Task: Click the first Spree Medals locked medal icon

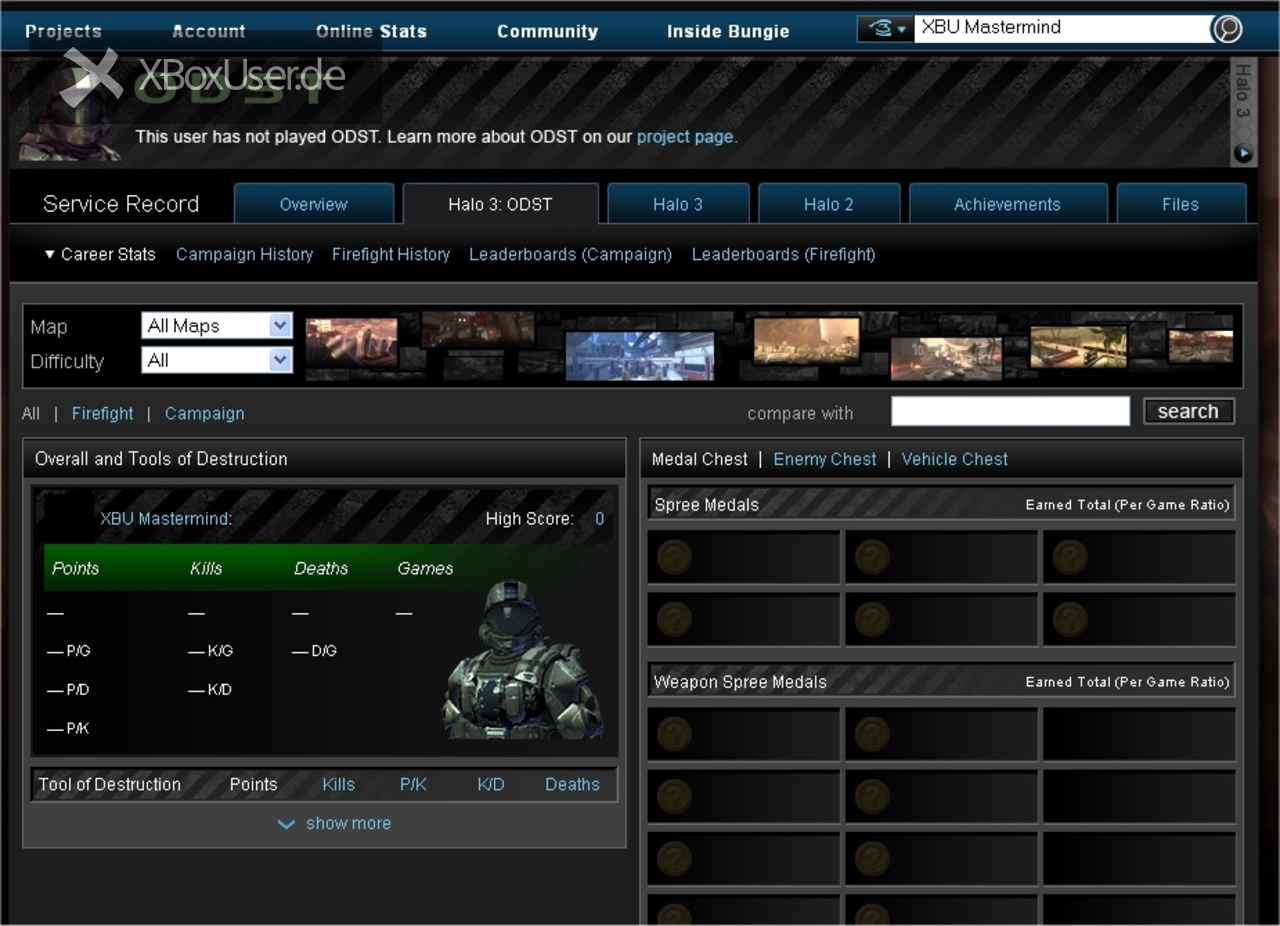Action: click(x=674, y=557)
